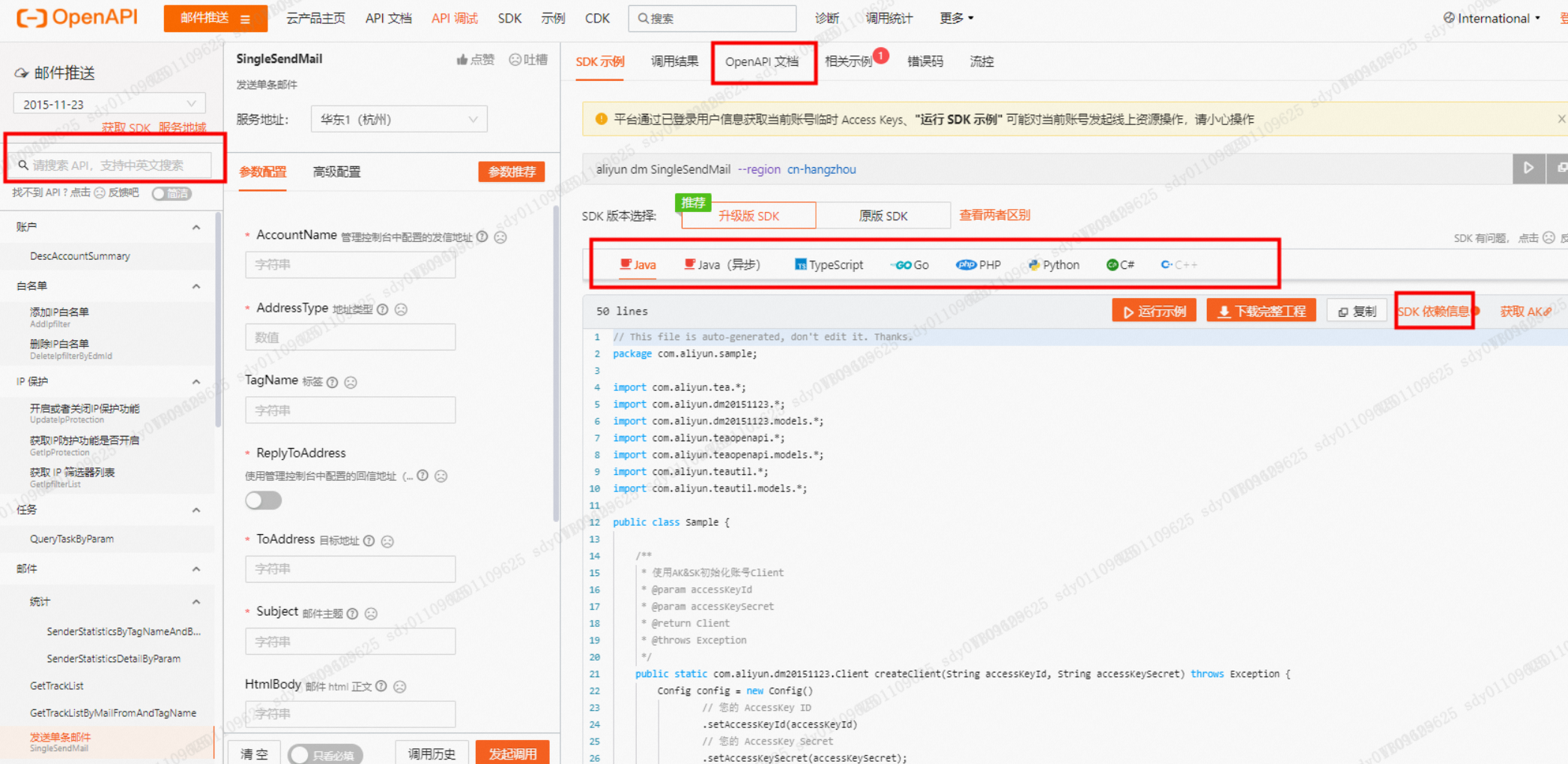Click feedback face icon beside AddressType

(x=401, y=309)
